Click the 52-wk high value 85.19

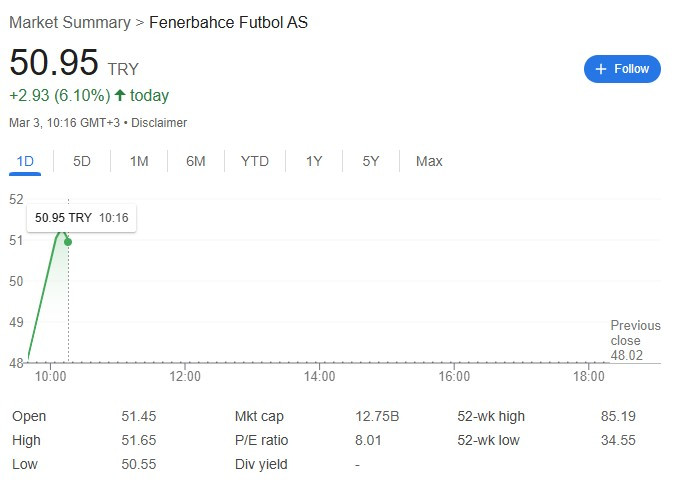[x=618, y=416]
